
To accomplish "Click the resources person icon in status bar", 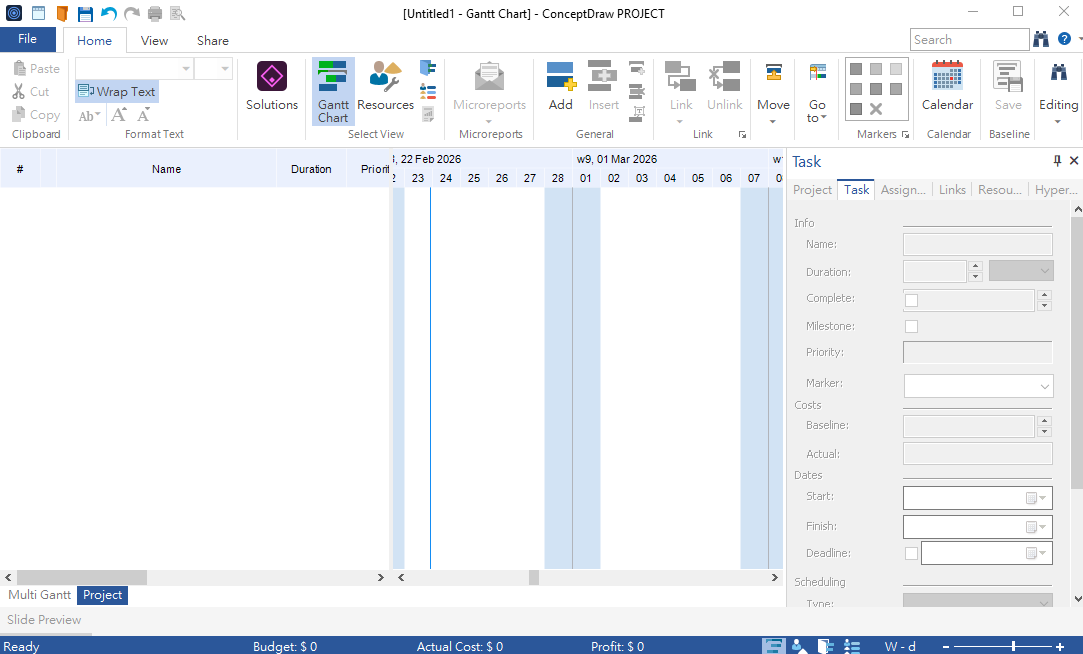I will [800, 646].
